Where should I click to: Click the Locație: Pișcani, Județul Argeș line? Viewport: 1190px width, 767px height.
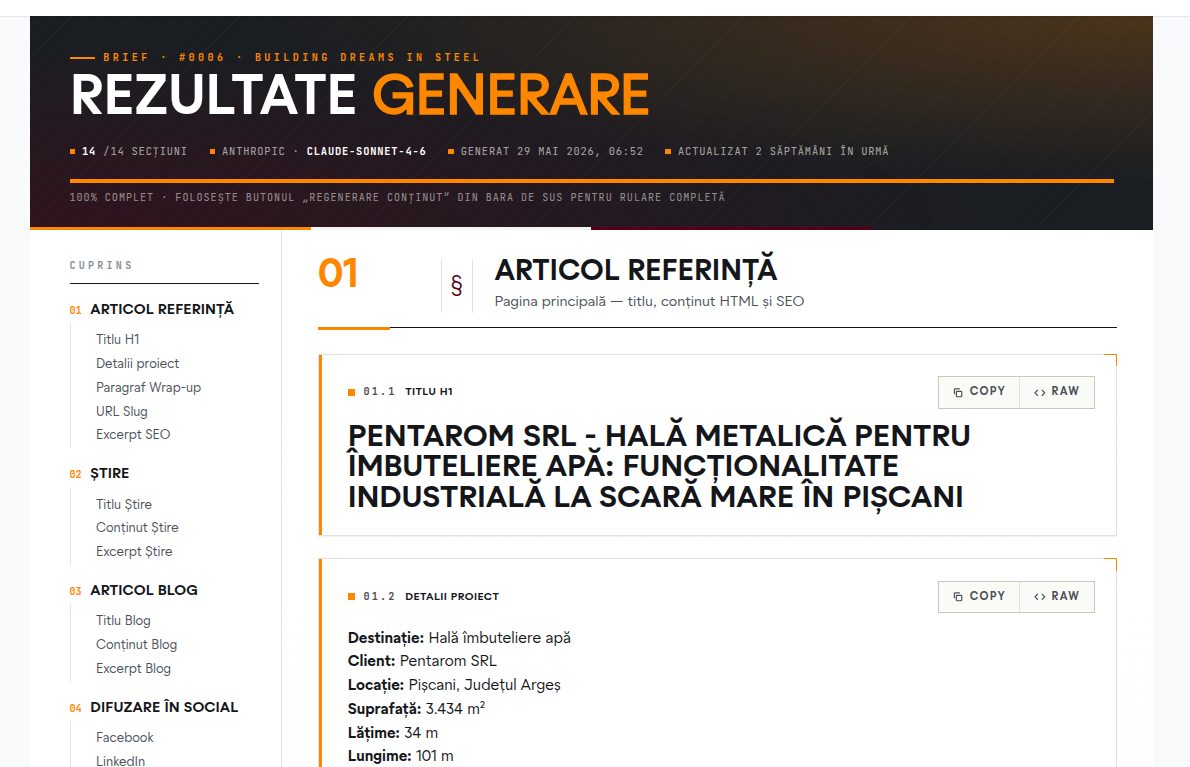pyautogui.click(x=454, y=685)
